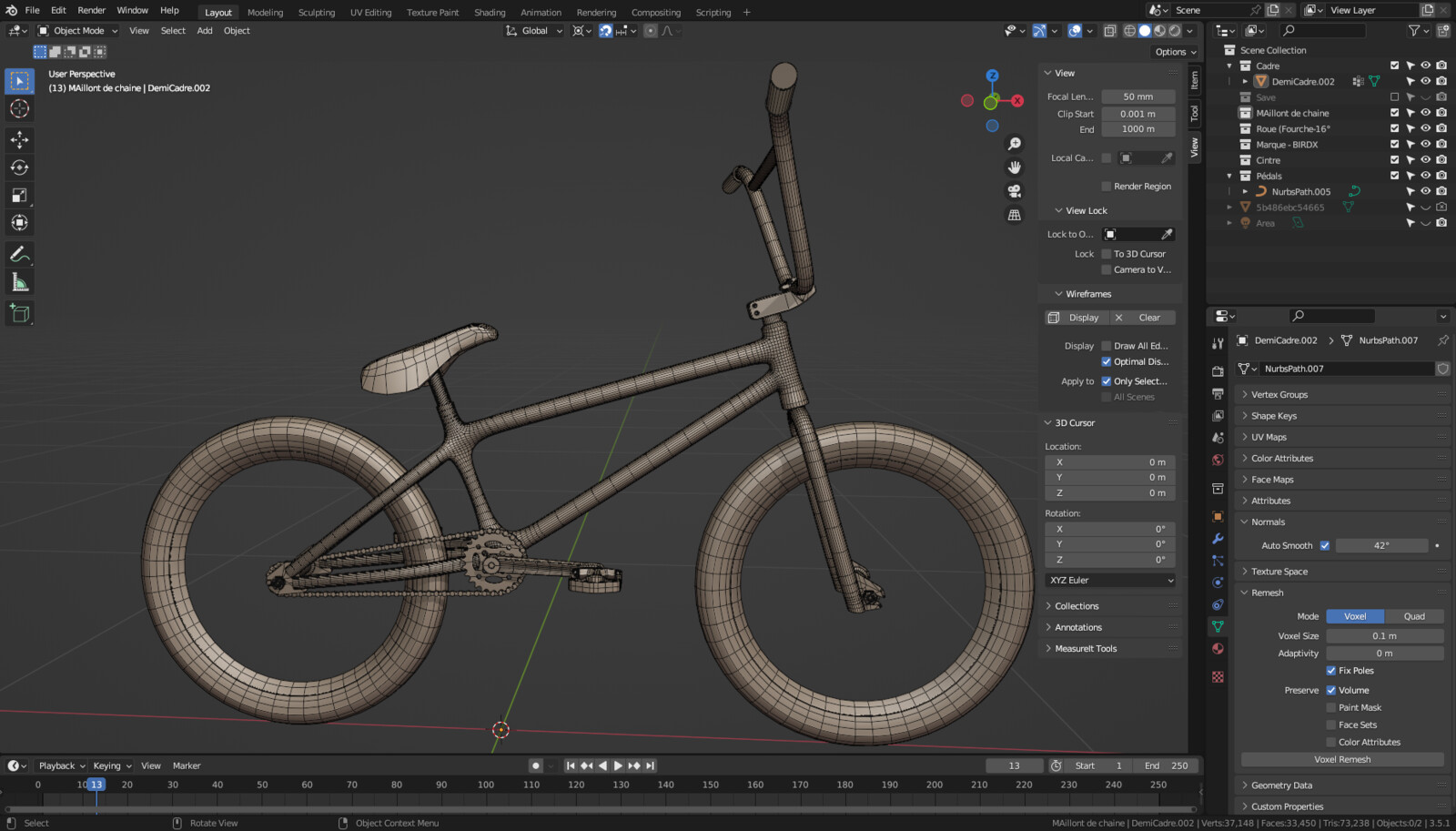Select the Rotate tool in the toolbar

(18, 167)
